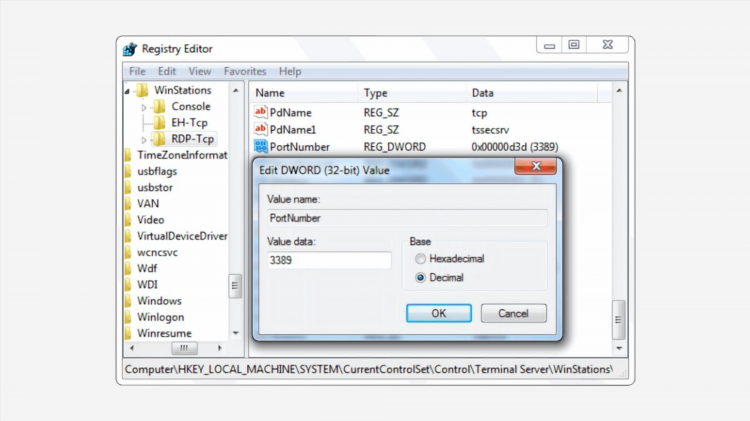Select the WDI key
Image resolution: width=750 pixels, height=421 pixels.
pyautogui.click(x=147, y=285)
